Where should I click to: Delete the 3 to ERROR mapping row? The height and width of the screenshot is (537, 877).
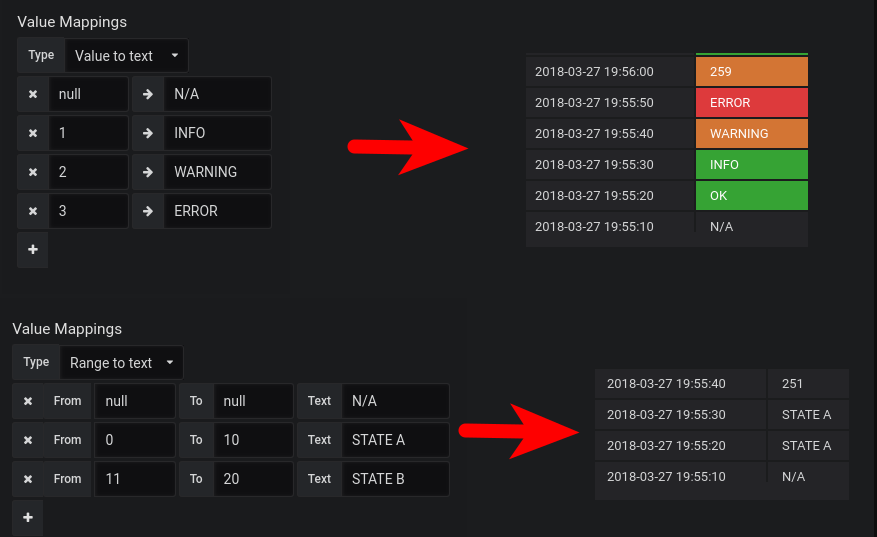click(x=32, y=211)
